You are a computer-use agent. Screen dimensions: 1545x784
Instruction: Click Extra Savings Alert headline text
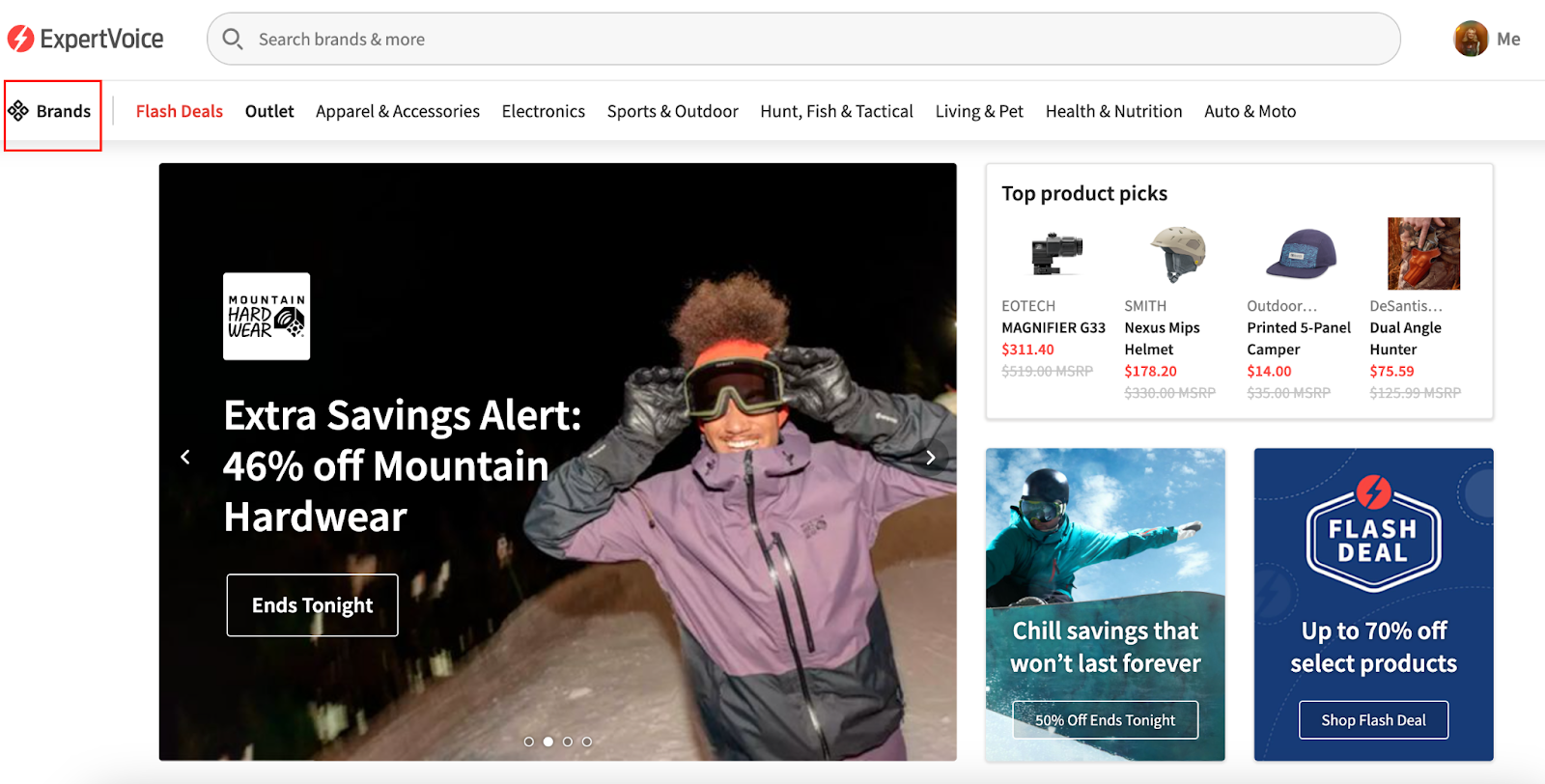coord(403,466)
